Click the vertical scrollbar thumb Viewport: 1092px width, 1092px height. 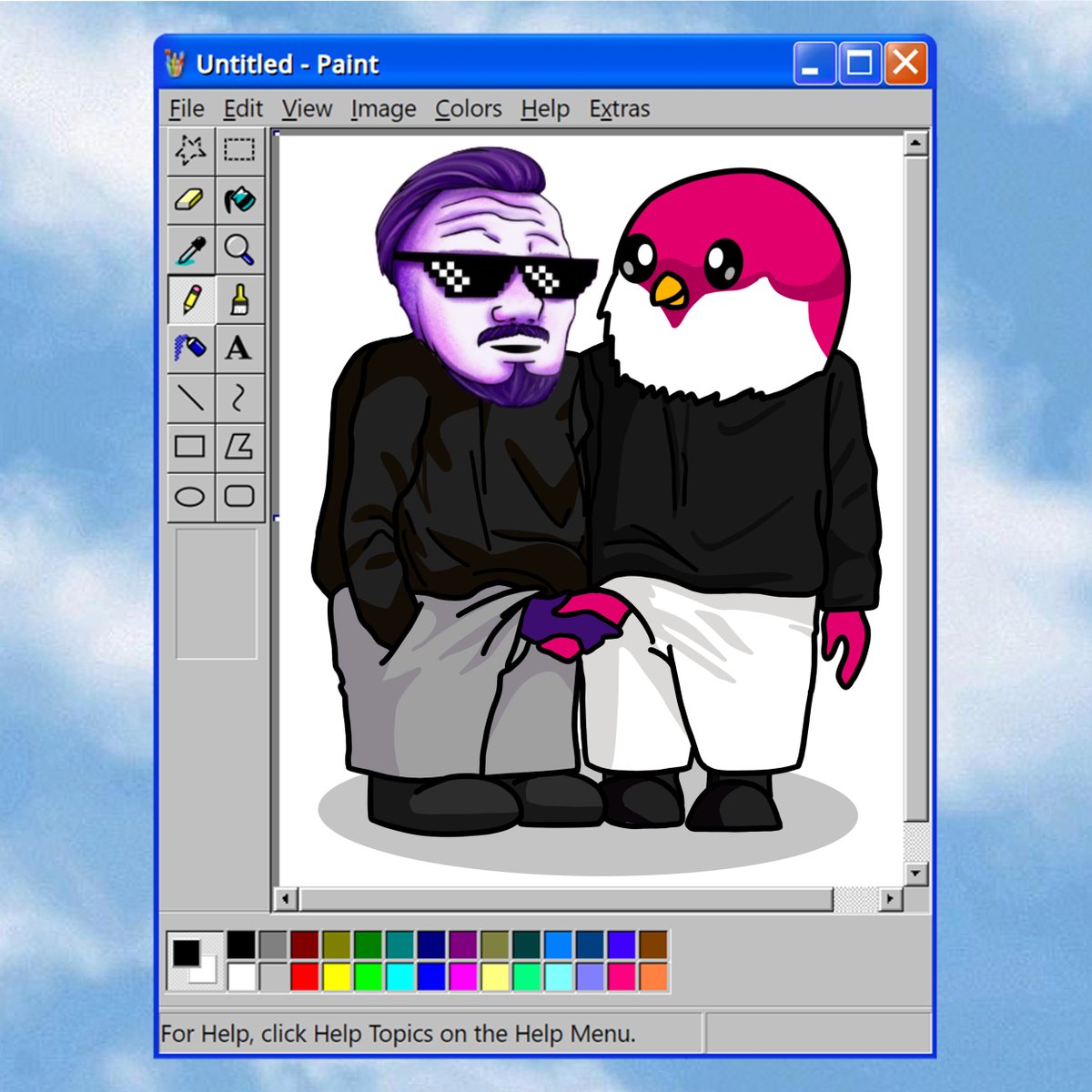point(915,488)
